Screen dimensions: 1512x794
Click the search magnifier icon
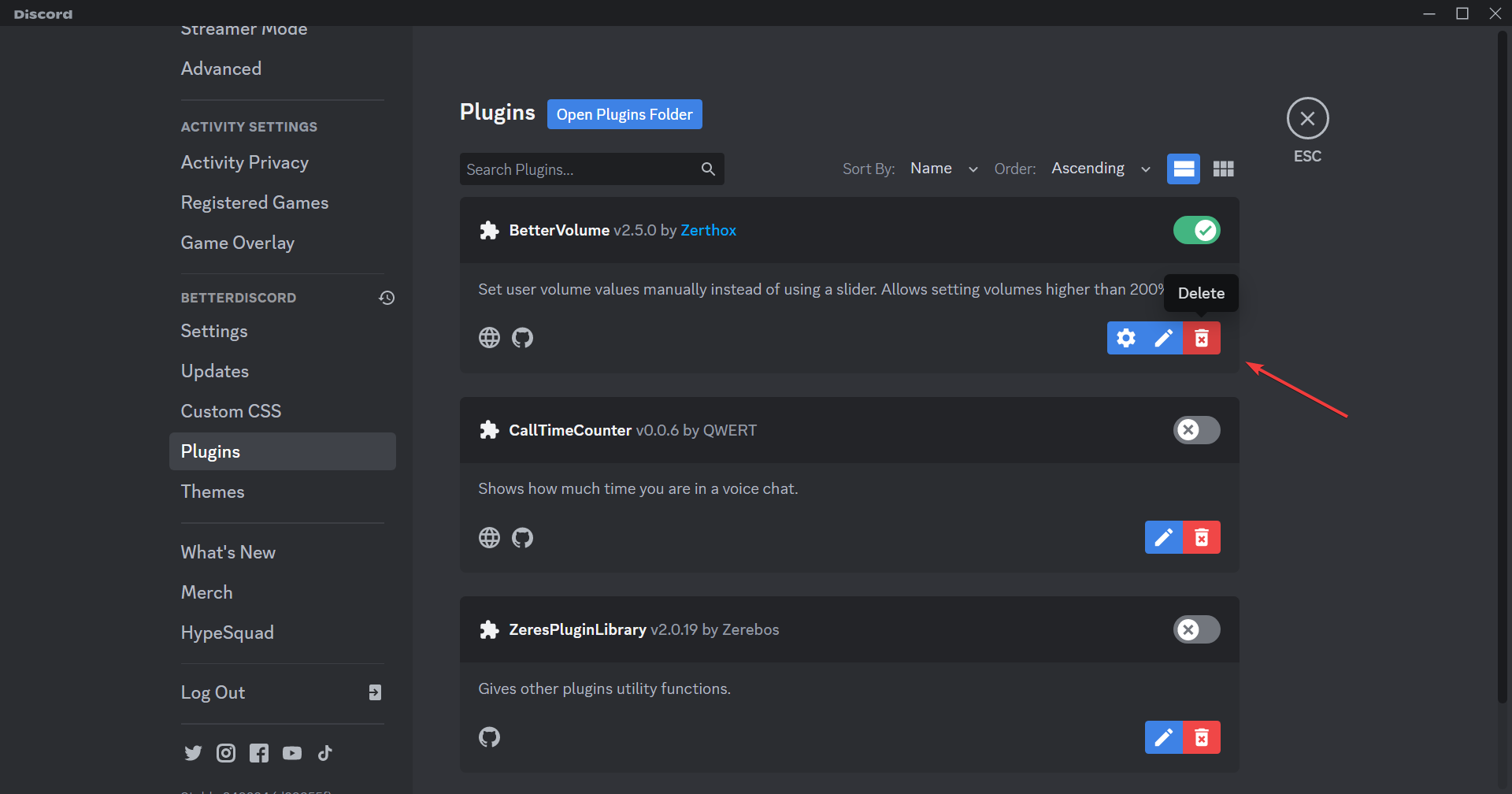pyautogui.click(x=708, y=169)
